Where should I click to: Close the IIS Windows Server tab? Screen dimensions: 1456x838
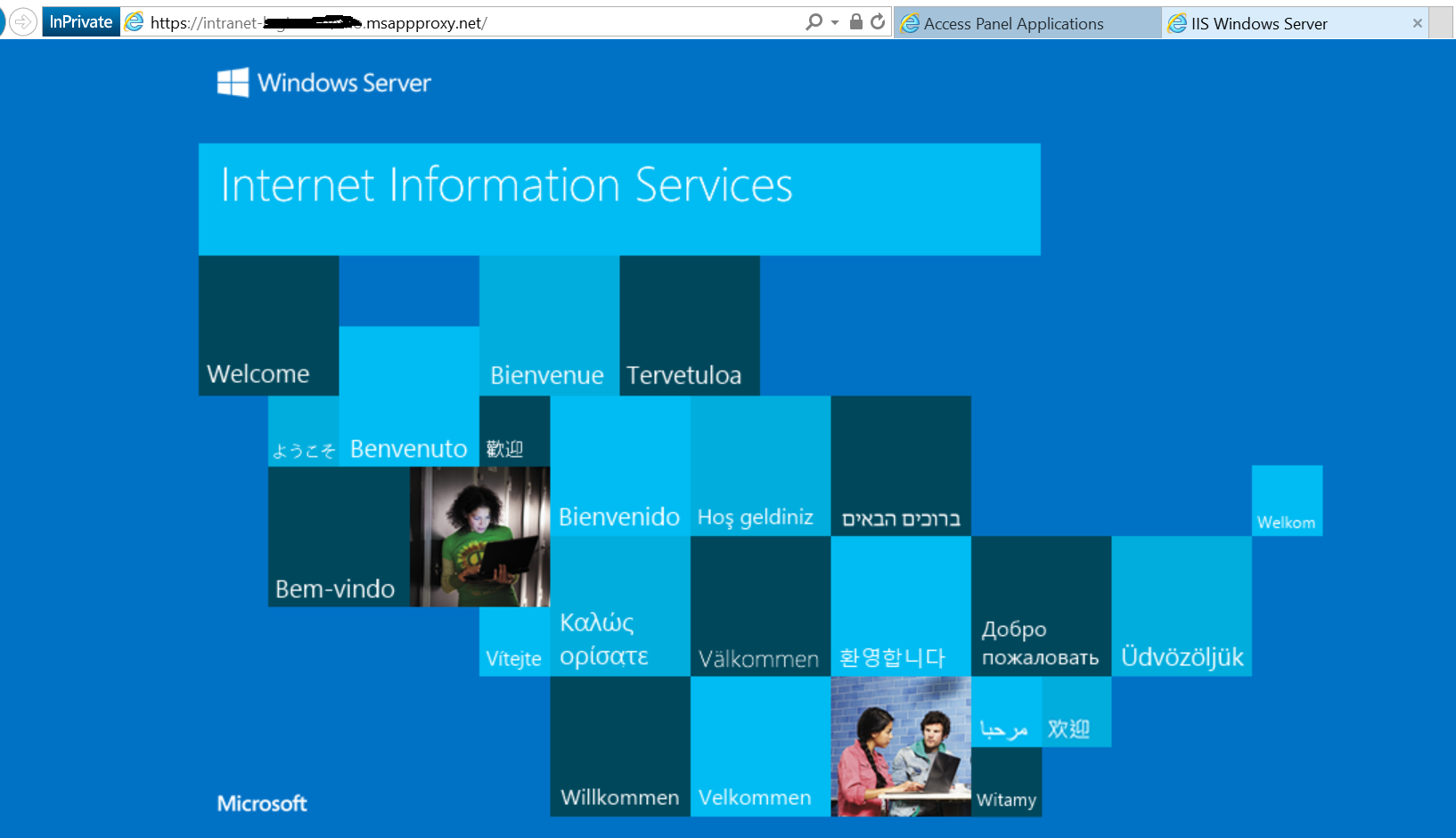(x=1417, y=24)
